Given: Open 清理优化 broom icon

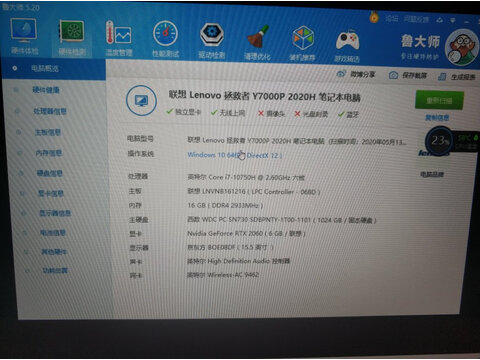Looking at the screenshot, I should (x=257, y=42).
